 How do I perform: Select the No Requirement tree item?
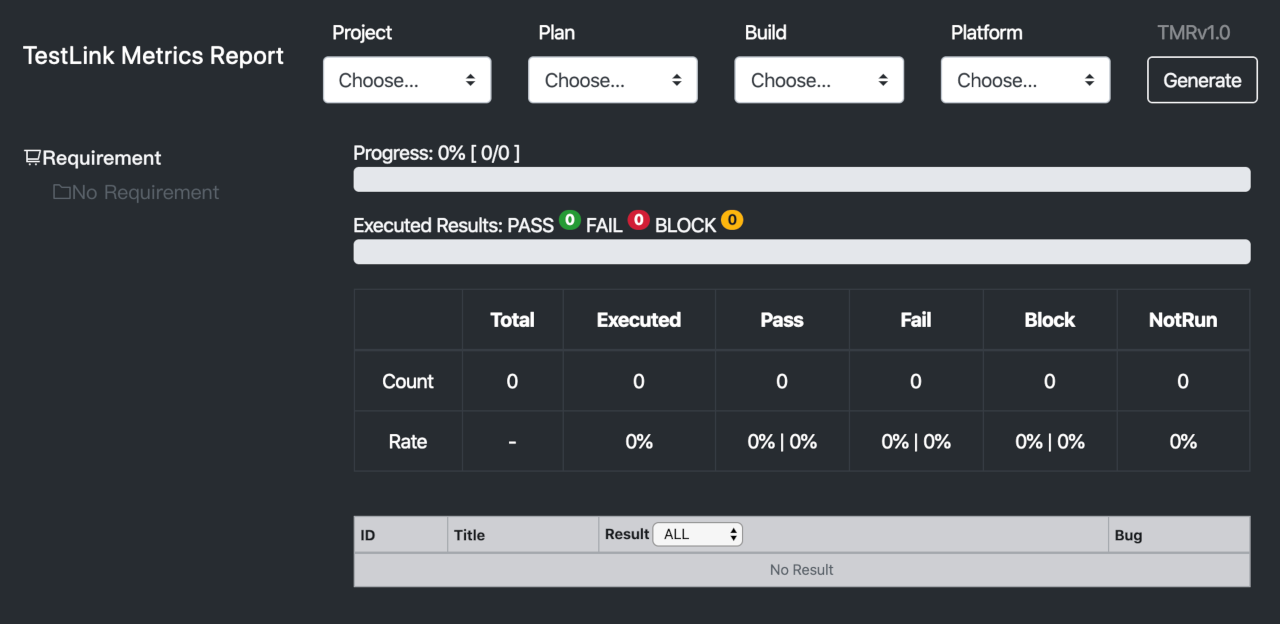click(x=145, y=192)
